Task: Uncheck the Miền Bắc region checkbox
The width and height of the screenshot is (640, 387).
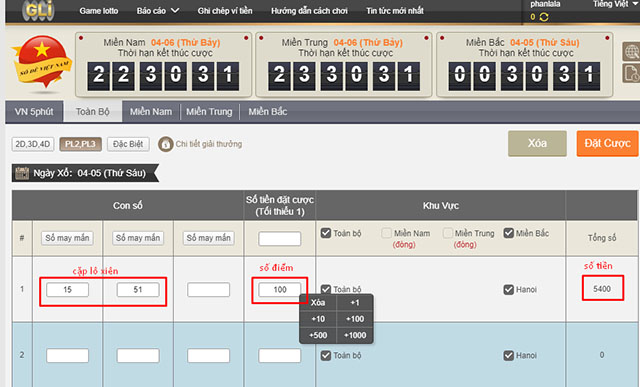Action: tap(509, 233)
